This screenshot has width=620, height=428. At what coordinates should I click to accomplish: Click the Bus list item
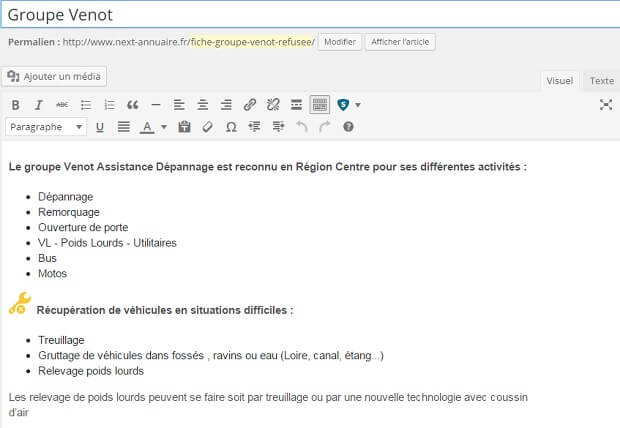point(47,258)
